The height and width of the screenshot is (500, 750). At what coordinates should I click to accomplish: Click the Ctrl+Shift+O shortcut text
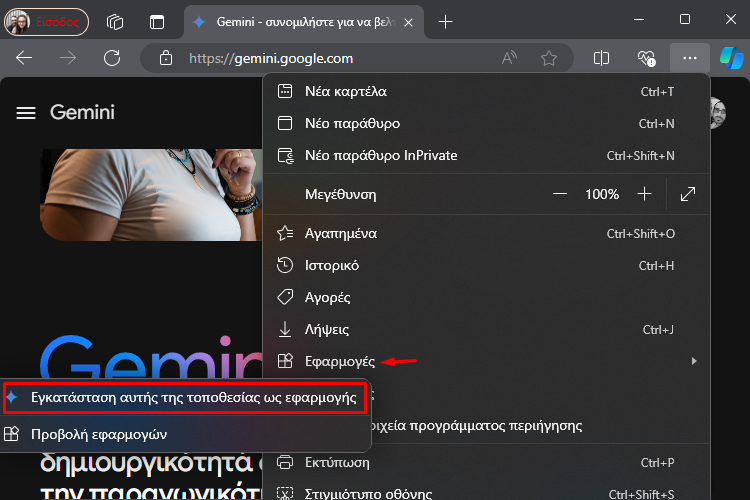pos(640,233)
